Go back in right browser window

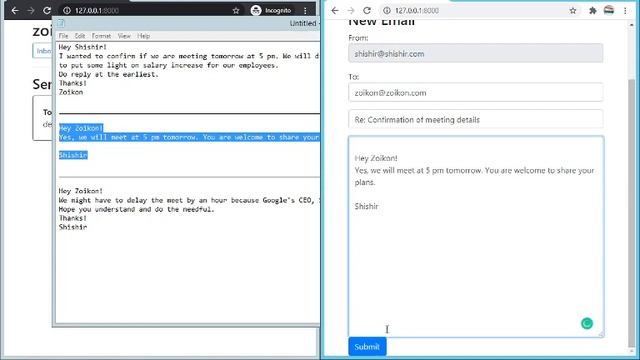click(335, 11)
